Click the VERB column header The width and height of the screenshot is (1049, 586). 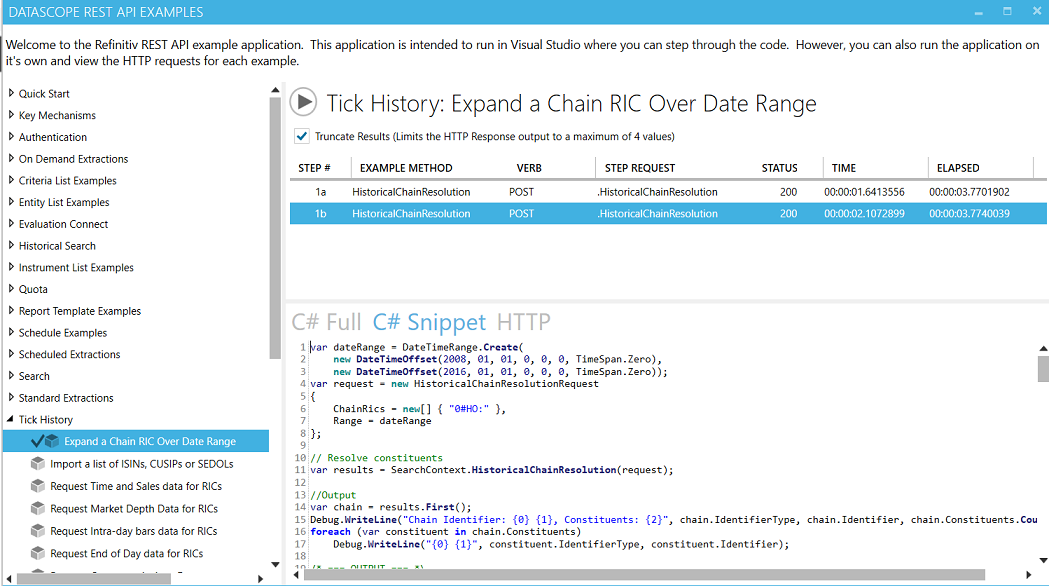[x=529, y=168]
